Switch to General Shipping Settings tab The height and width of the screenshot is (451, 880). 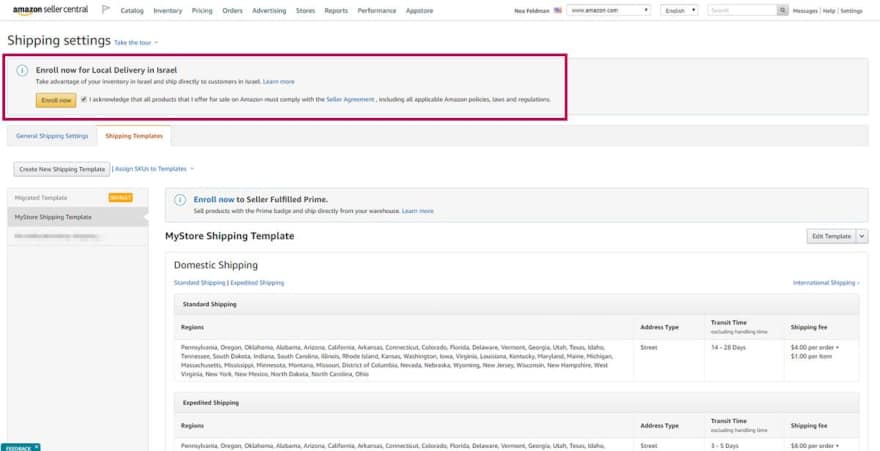click(x=52, y=135)
